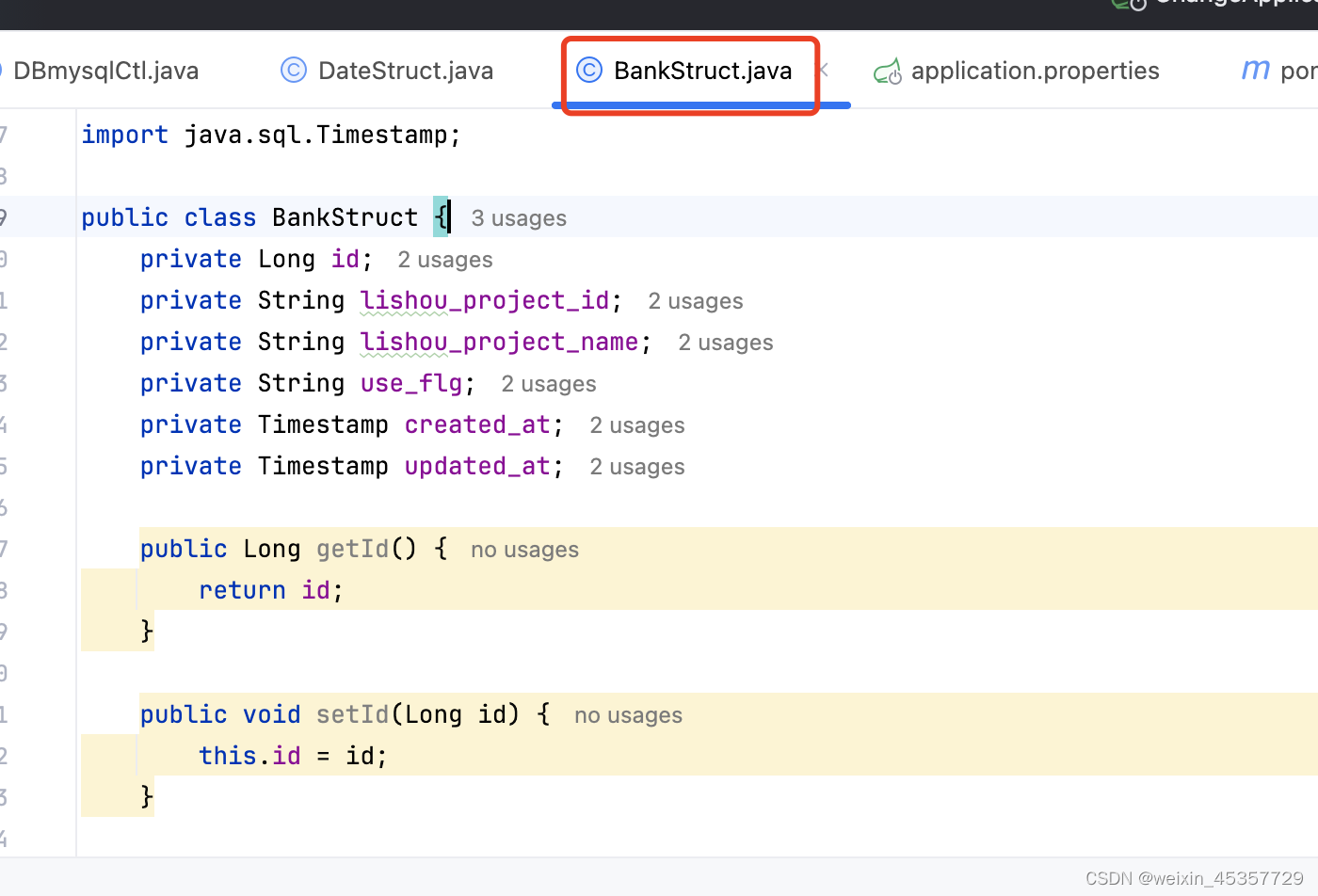Click "2 usages" beside use_flg

[x=548, y=383]
